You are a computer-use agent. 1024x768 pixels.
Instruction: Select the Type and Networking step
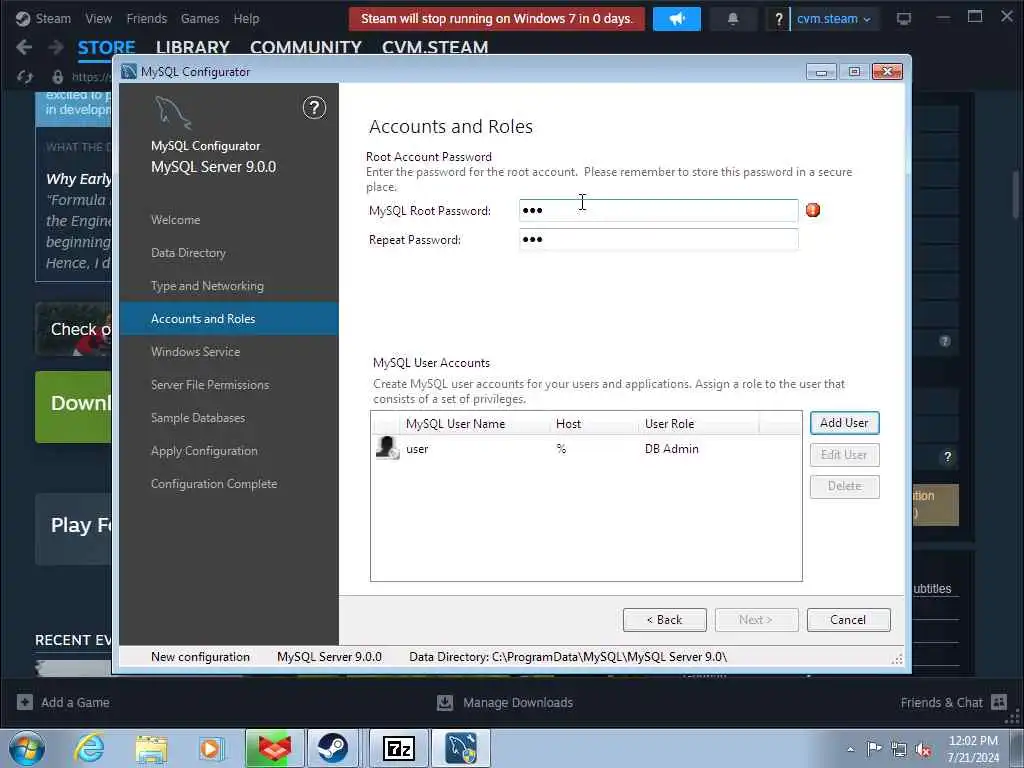point(207,285)
